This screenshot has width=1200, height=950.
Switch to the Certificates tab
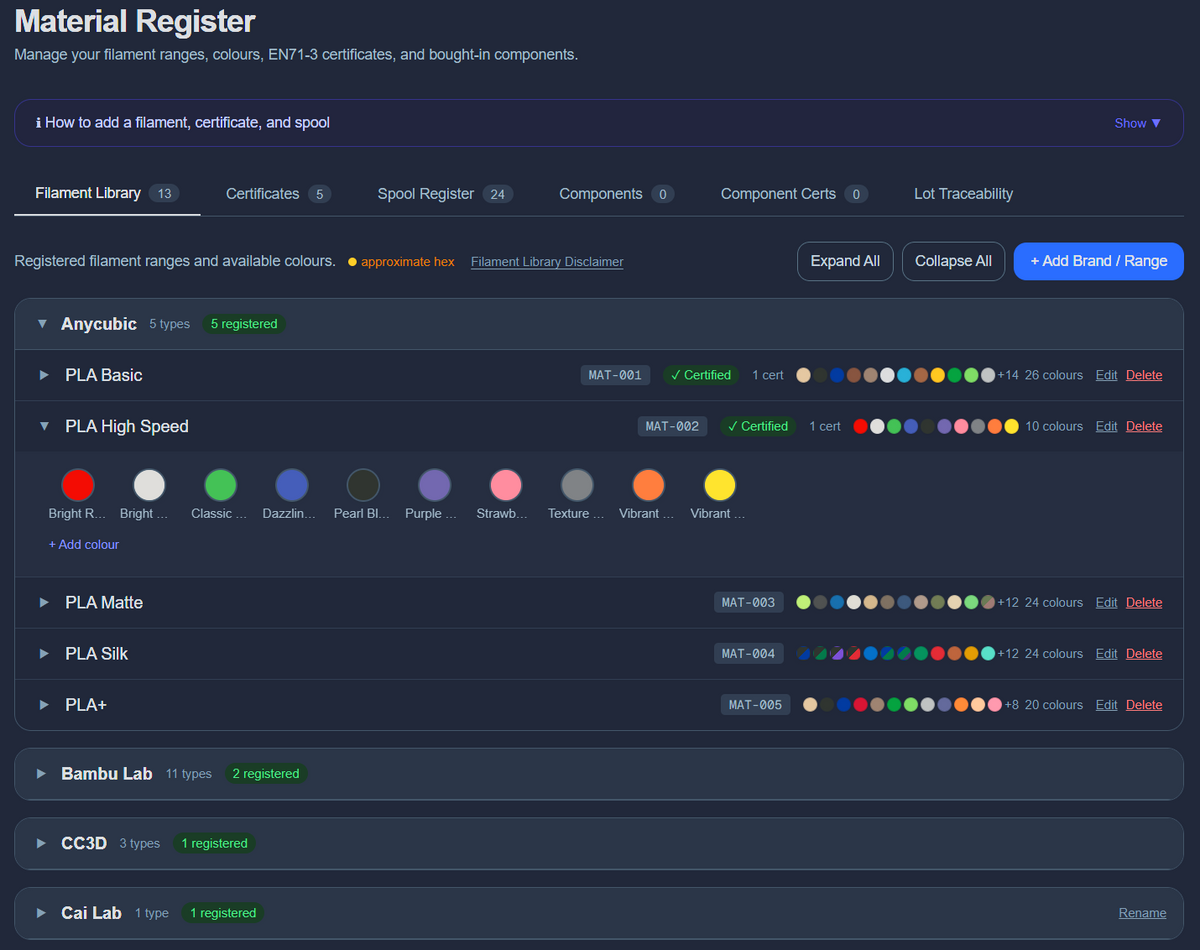point(278,194)
